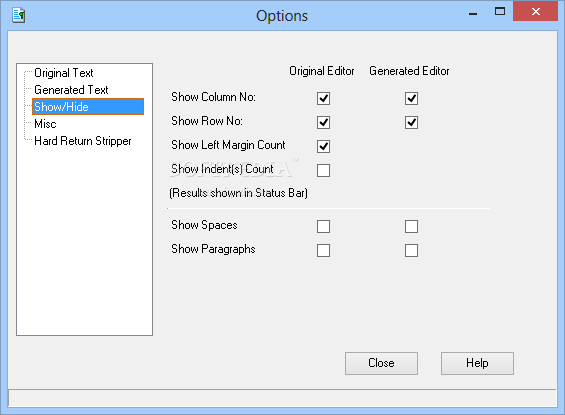The image size is (565, 415).
Task: Uncheck Show Row No for Original Editor
Action: click(323, 122)
